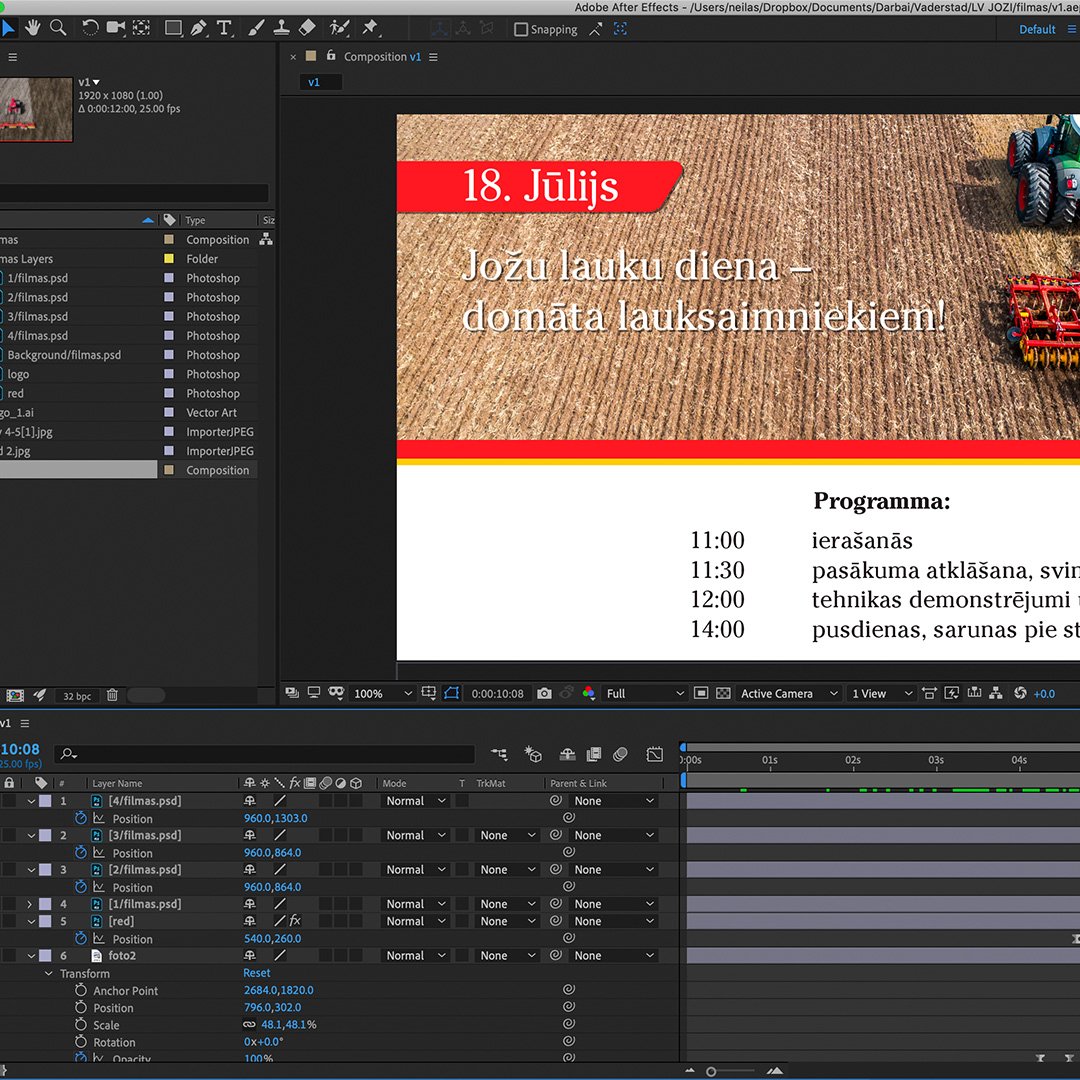Select the Zoom magnifier tool
1080x1080 pixels.
coord(59,28)
